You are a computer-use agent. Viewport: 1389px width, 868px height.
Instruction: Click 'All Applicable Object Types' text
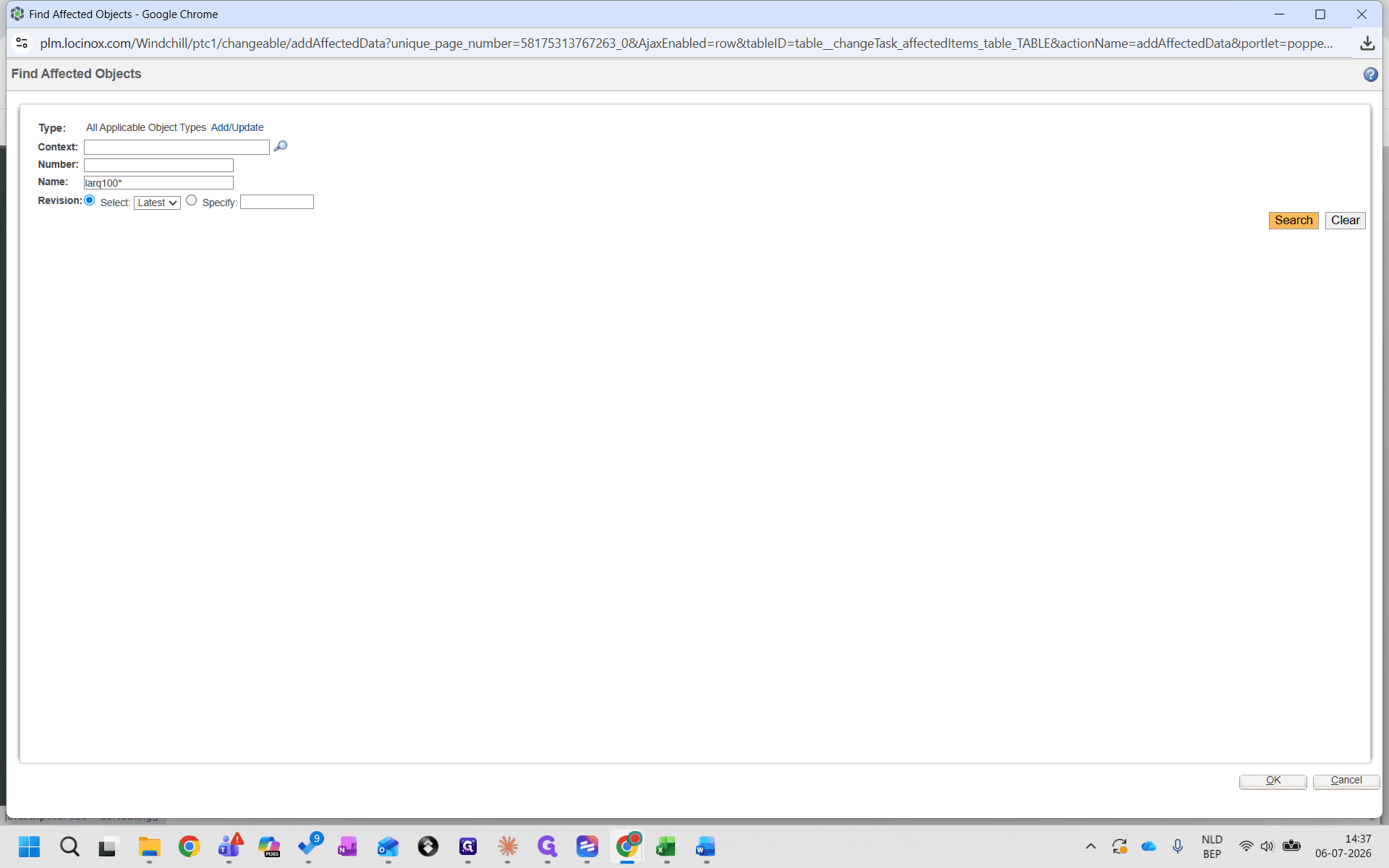click(x=146, y=127)
